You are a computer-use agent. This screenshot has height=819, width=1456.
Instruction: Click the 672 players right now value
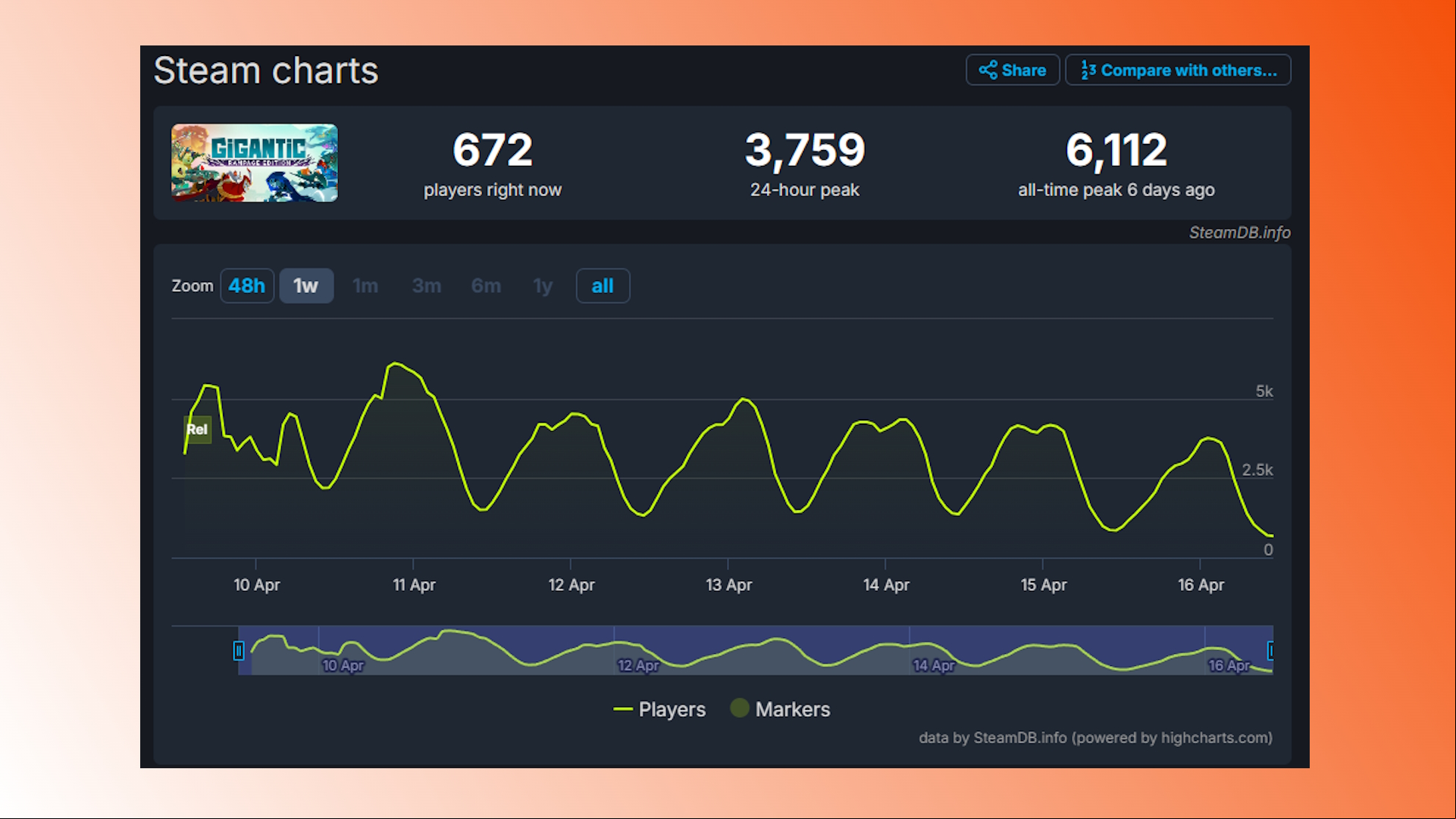point(493,150)
